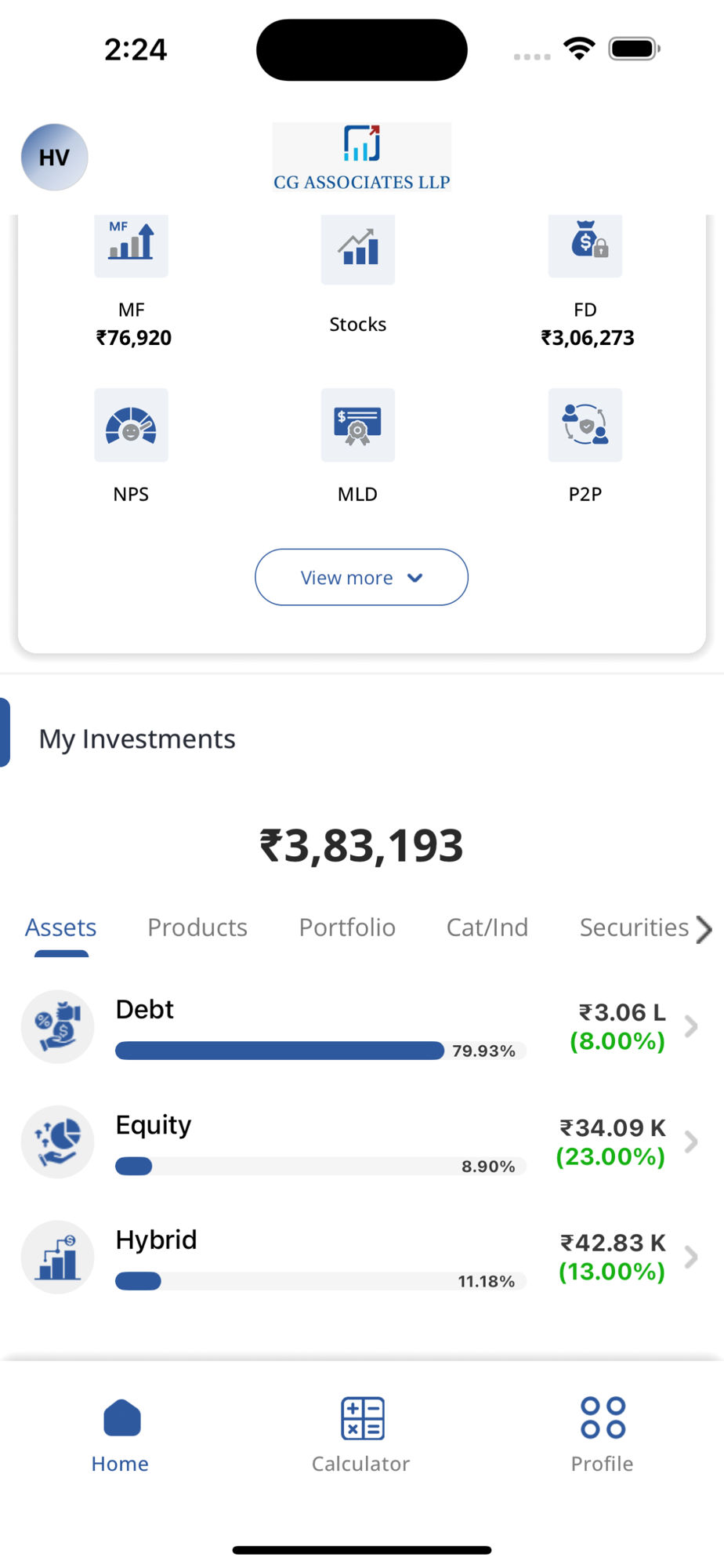Tap the Stocks chart icon
The height and width of the screenshot is (1568, 724).
358,249
